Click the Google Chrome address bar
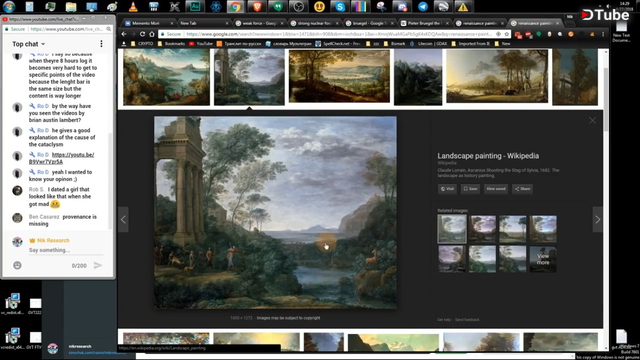Image resolution: width=640 pixels, height=360 pixels. tap(335, 34)
